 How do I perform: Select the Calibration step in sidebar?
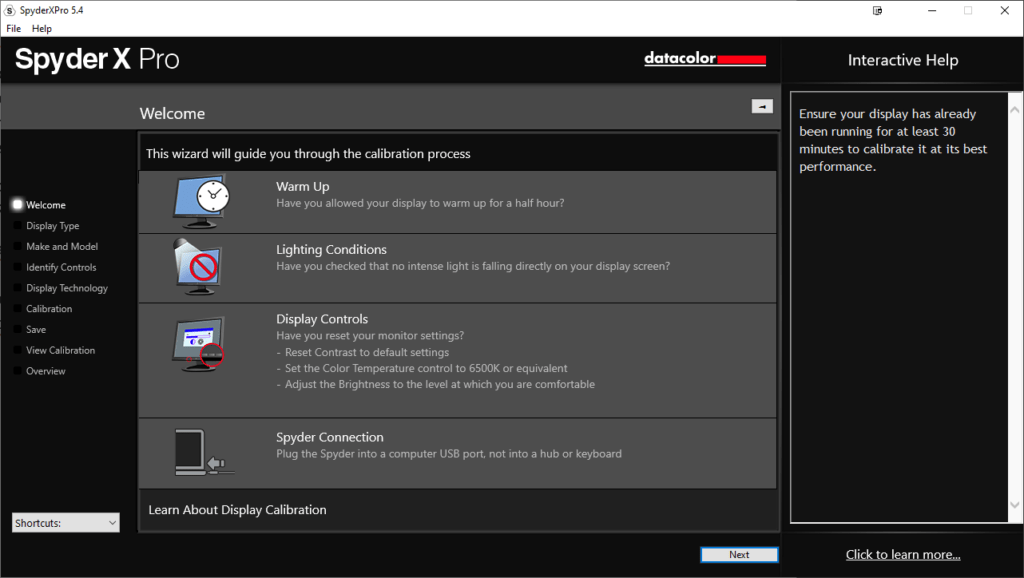(49, 309)
